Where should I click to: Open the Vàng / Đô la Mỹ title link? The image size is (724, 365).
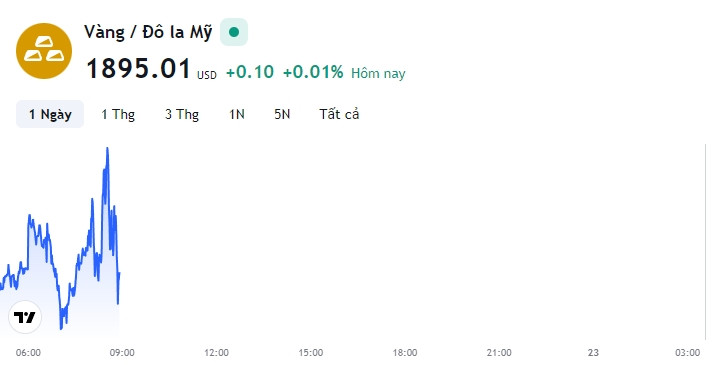148,32
